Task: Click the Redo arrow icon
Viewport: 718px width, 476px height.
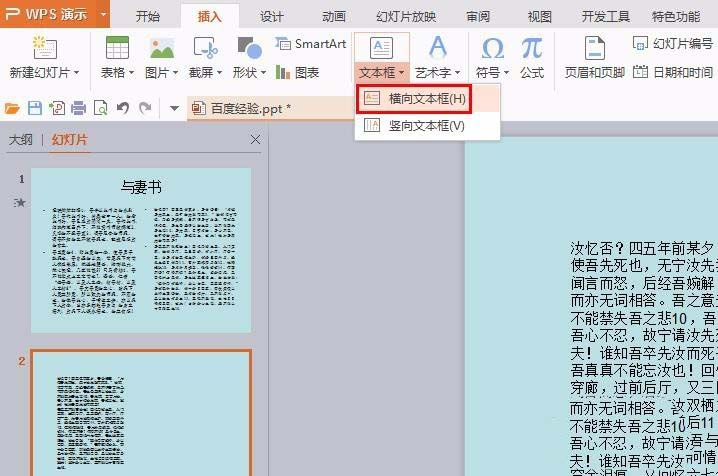Action: 145,108
